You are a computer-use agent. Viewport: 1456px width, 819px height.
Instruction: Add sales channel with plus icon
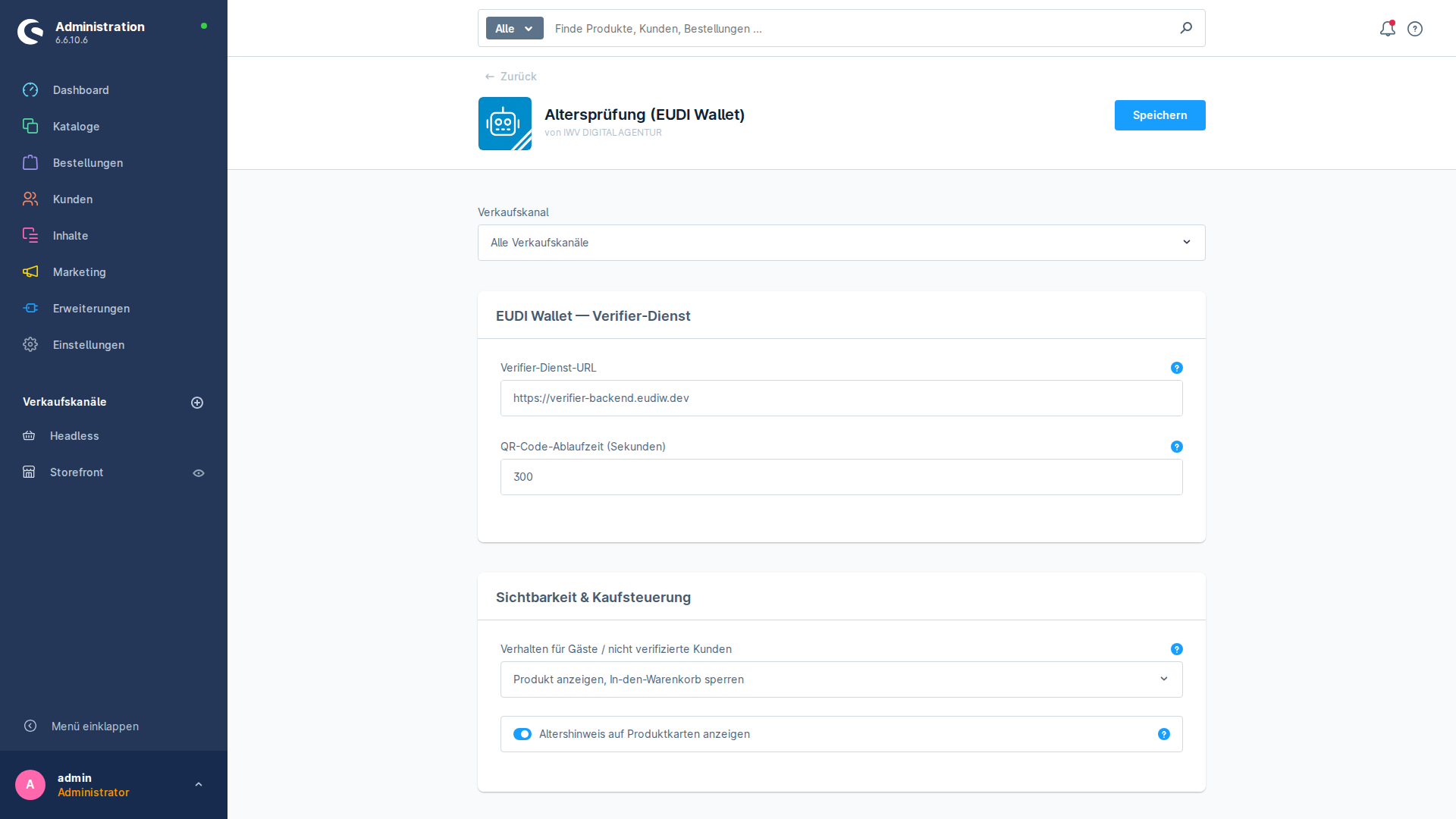click(x=197, y=403)
